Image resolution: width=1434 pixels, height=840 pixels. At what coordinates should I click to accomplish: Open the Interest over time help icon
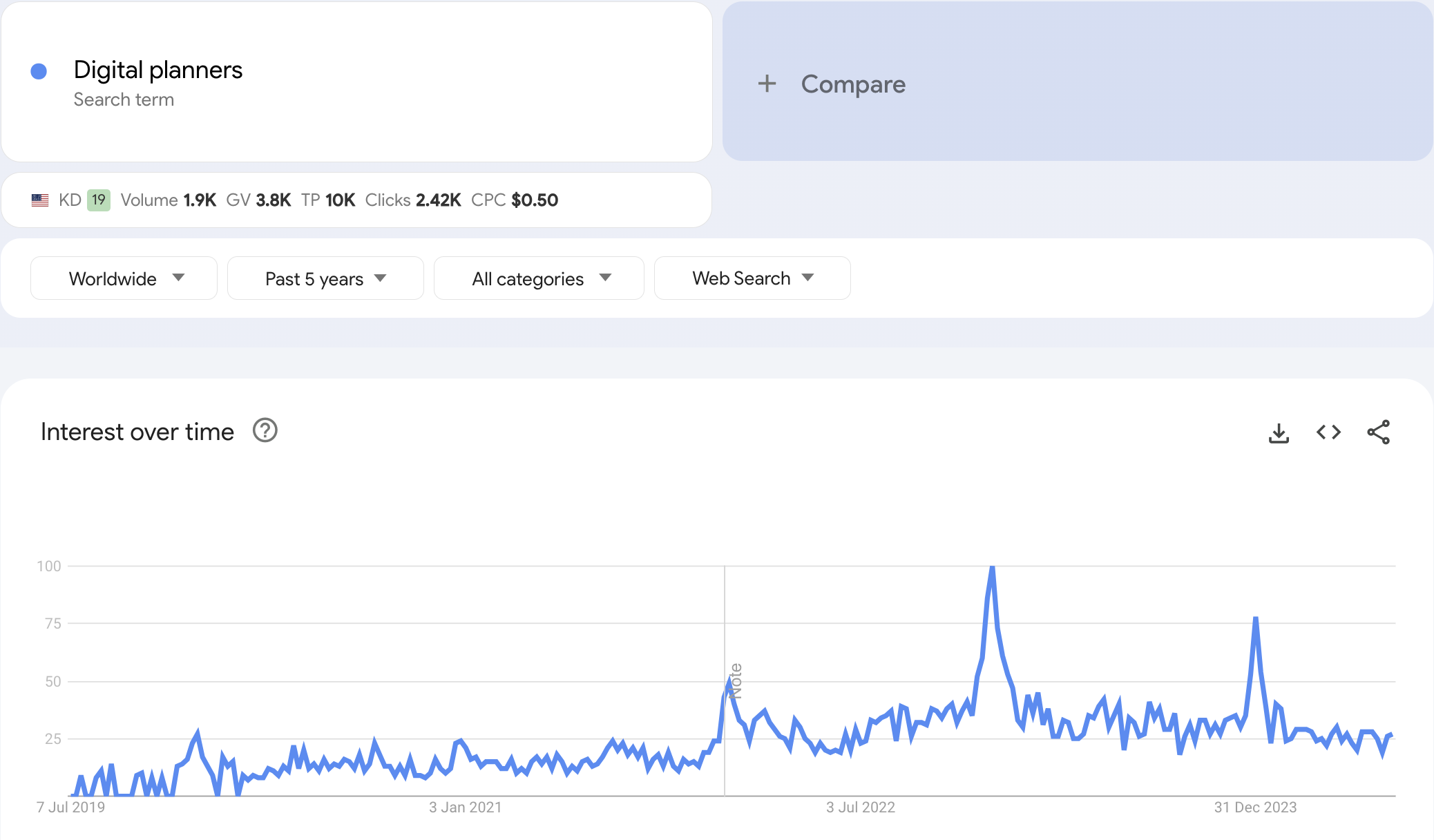click(x=265, y=430)
